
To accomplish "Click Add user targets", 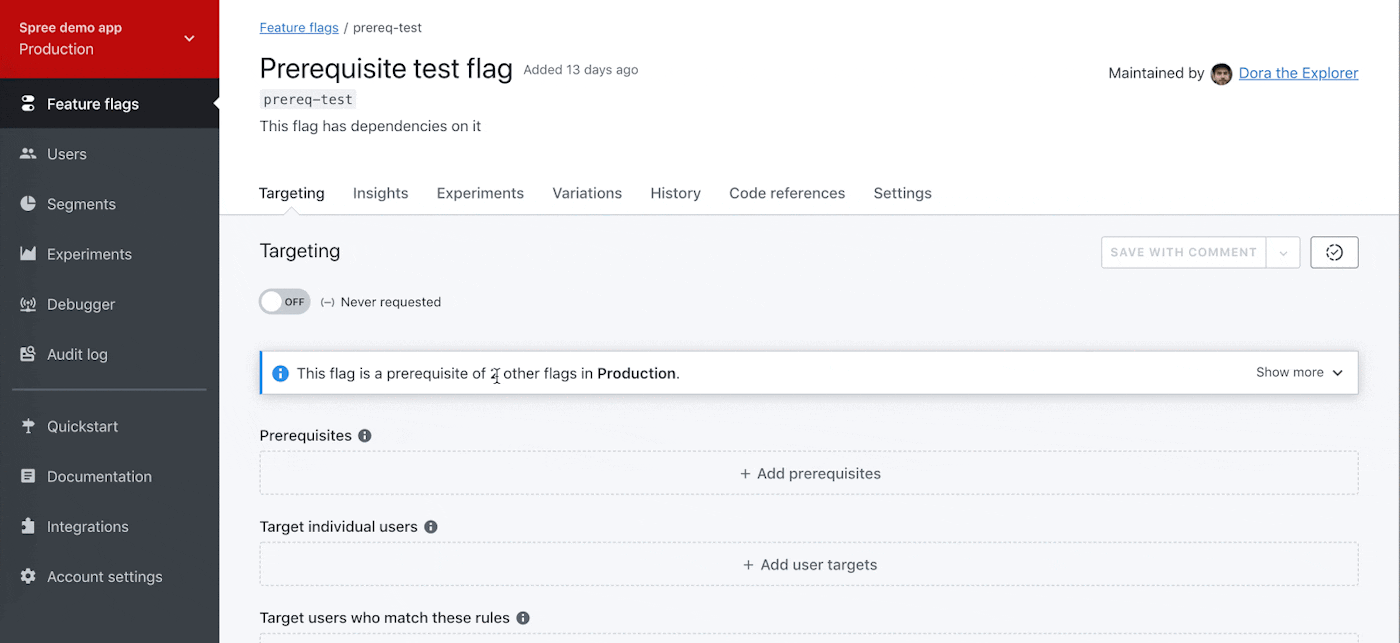I will [810, 565].
